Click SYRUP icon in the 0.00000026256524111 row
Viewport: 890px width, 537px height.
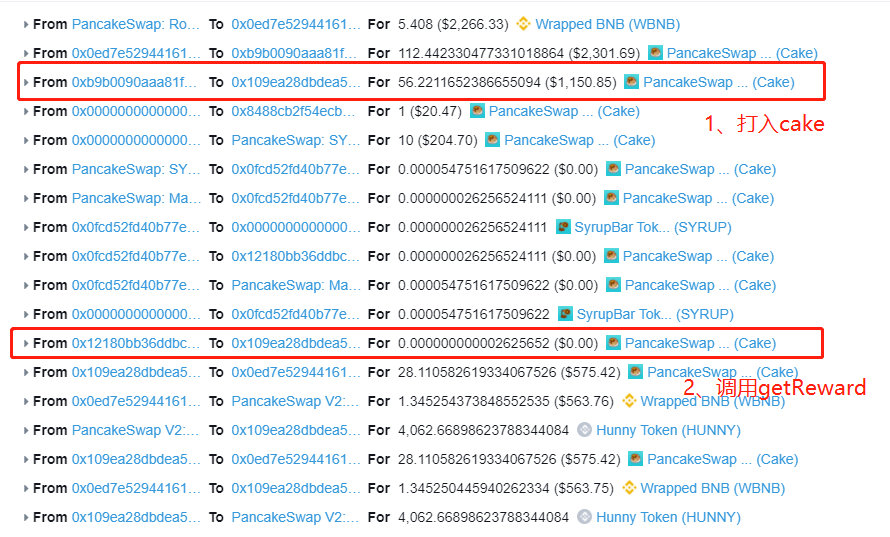[562, 226]
